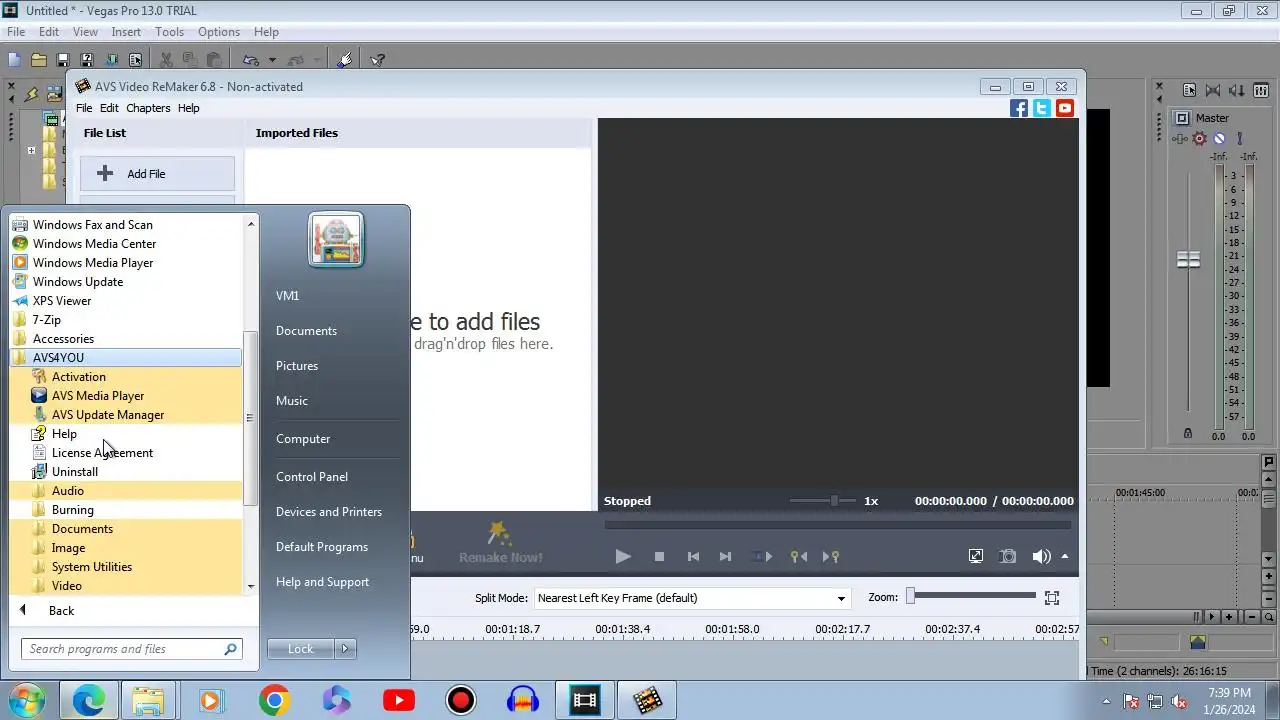1280x720 pixels.
Task: Click the next scene icon in AVS player
Action: [x=762, y=557]
